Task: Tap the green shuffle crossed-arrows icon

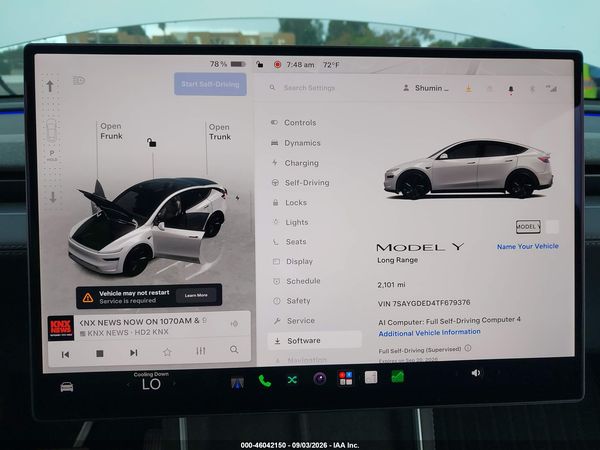Action: click(x=292, y=380)
